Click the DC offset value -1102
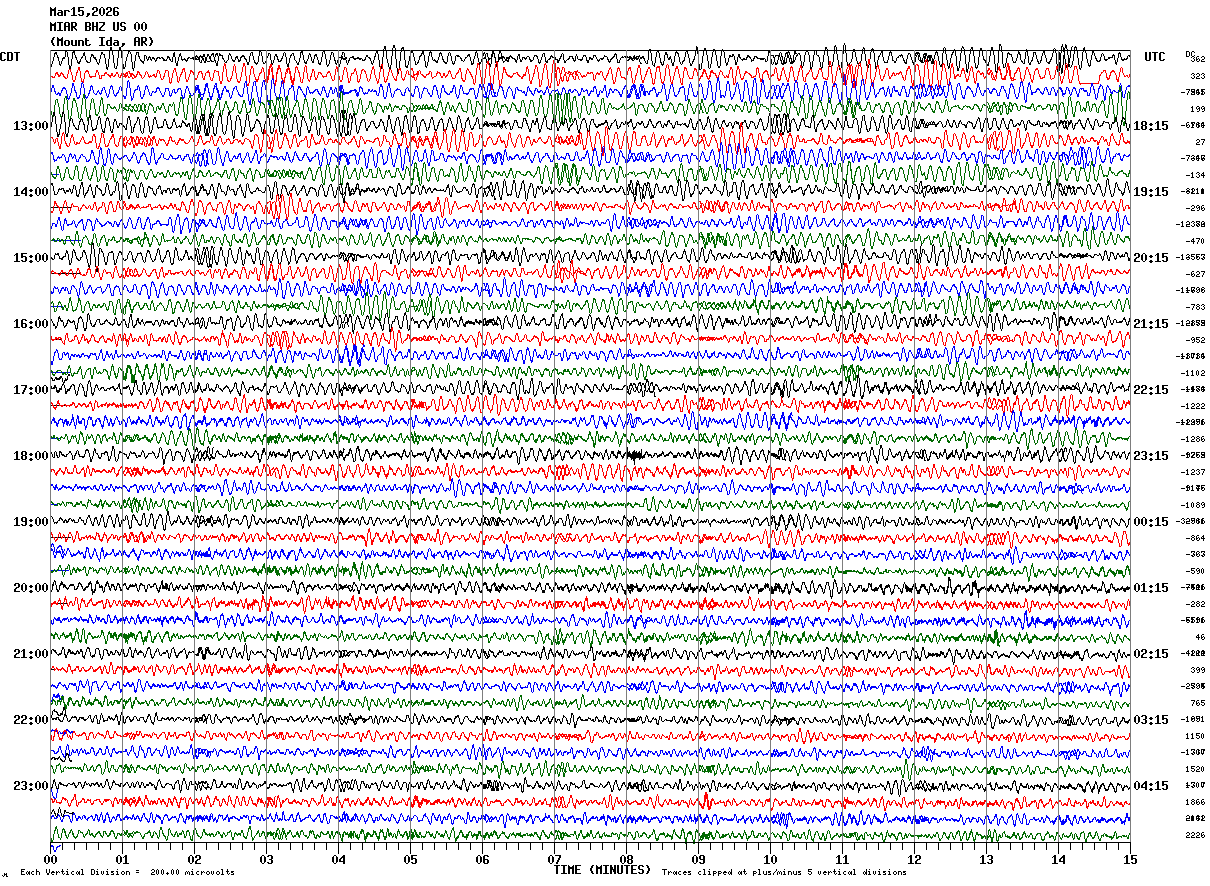The image size is (1210, 886). 1194,373
